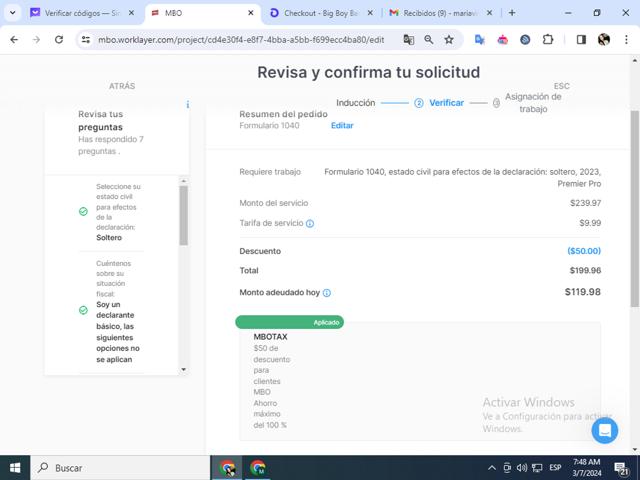Open the browser side panel icon
This screenshot has width=640, height=480.
tap(581, 40)
